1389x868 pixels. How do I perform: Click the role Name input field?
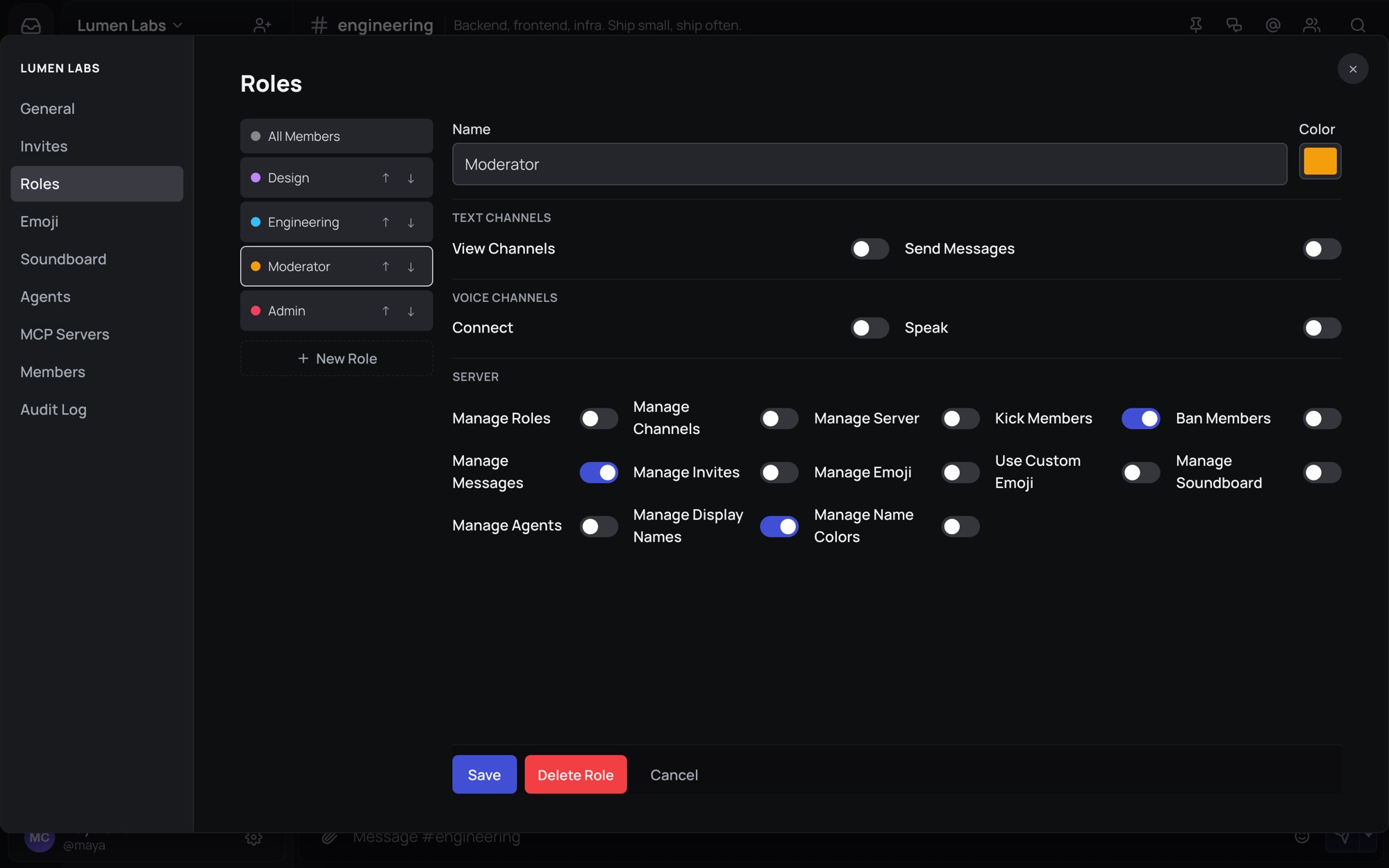point(870,164)
